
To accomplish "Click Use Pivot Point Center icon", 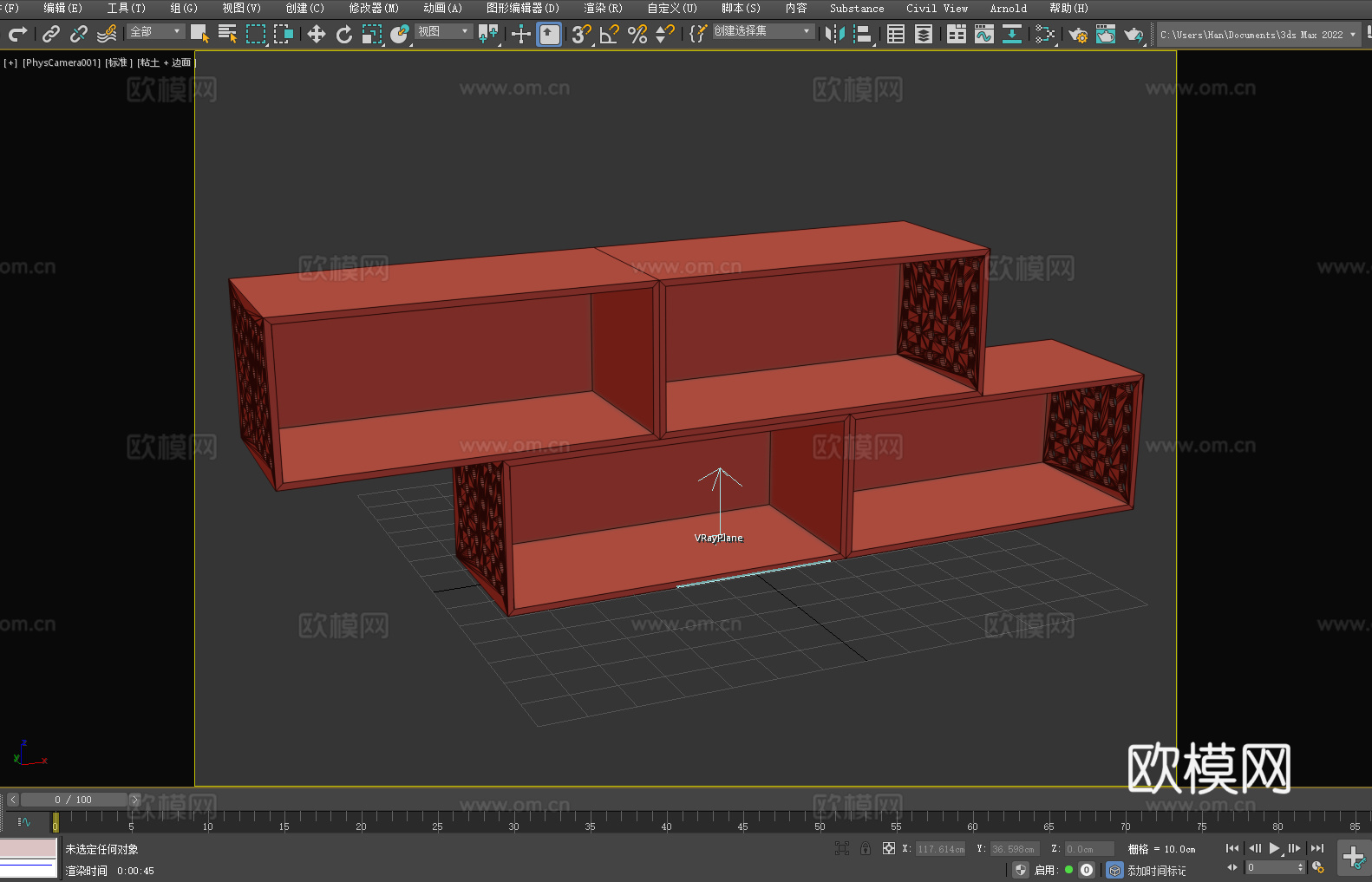I will coord(488,34).
